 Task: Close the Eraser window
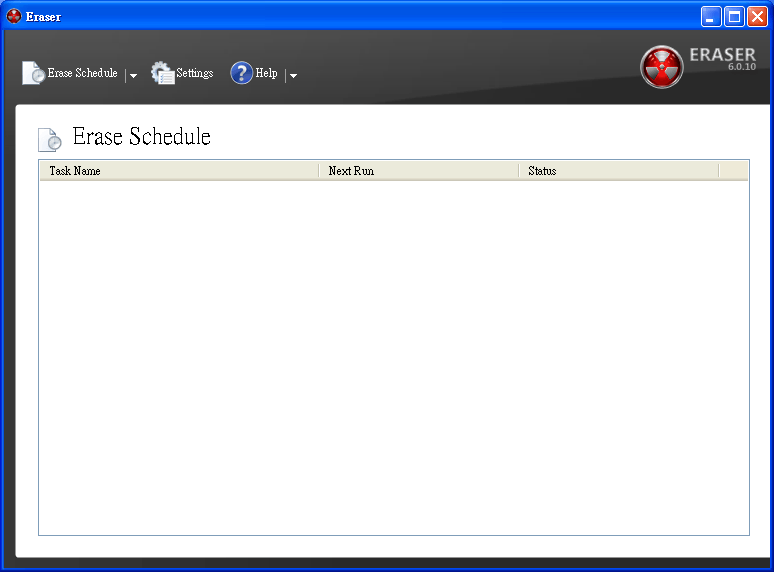click(757, 16)
